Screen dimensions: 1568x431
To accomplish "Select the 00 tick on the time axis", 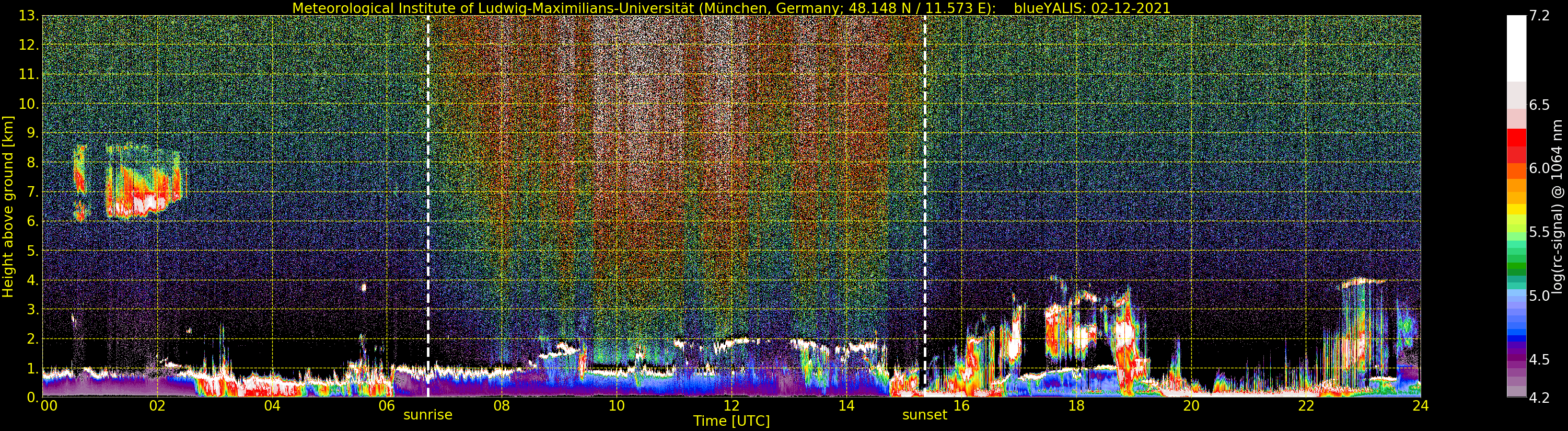I will click(48, 405).
